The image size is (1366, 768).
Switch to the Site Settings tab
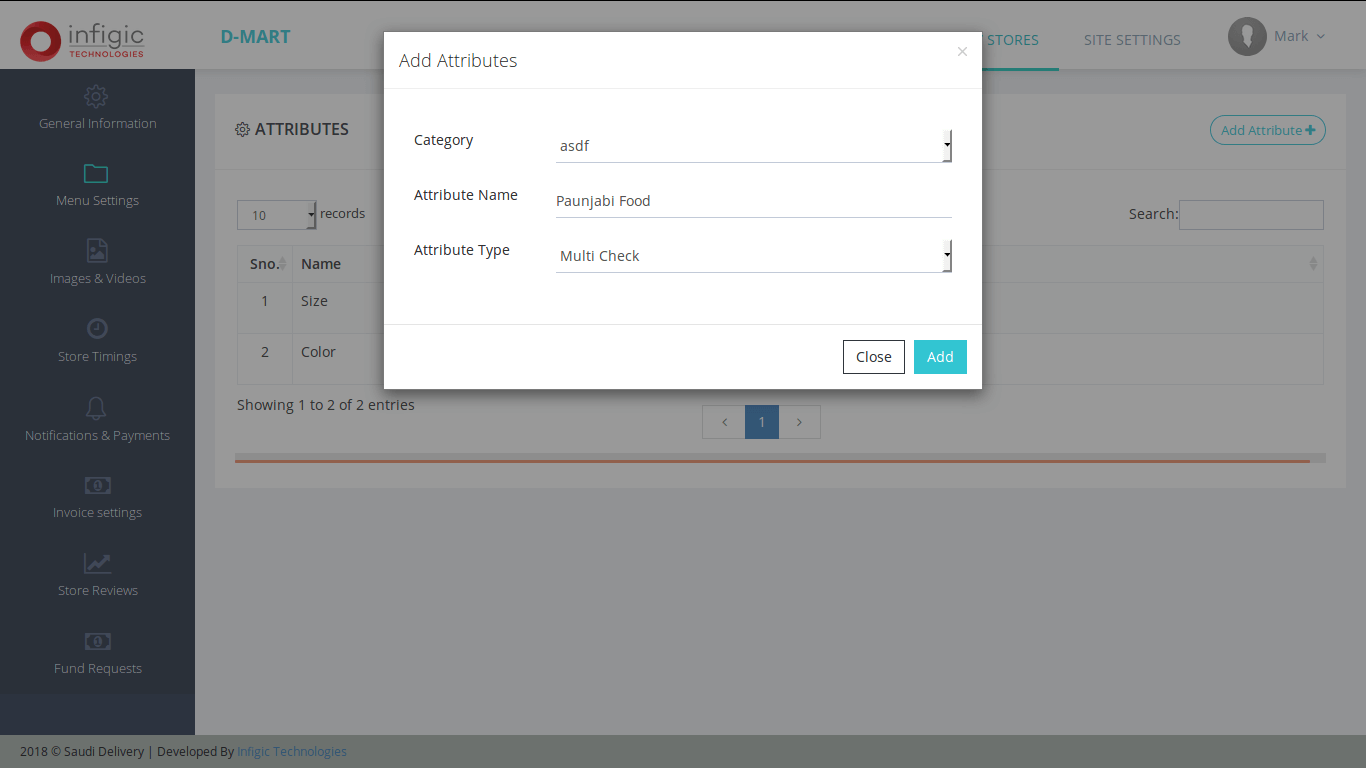pyautogui.click(x=1132, y=40)
